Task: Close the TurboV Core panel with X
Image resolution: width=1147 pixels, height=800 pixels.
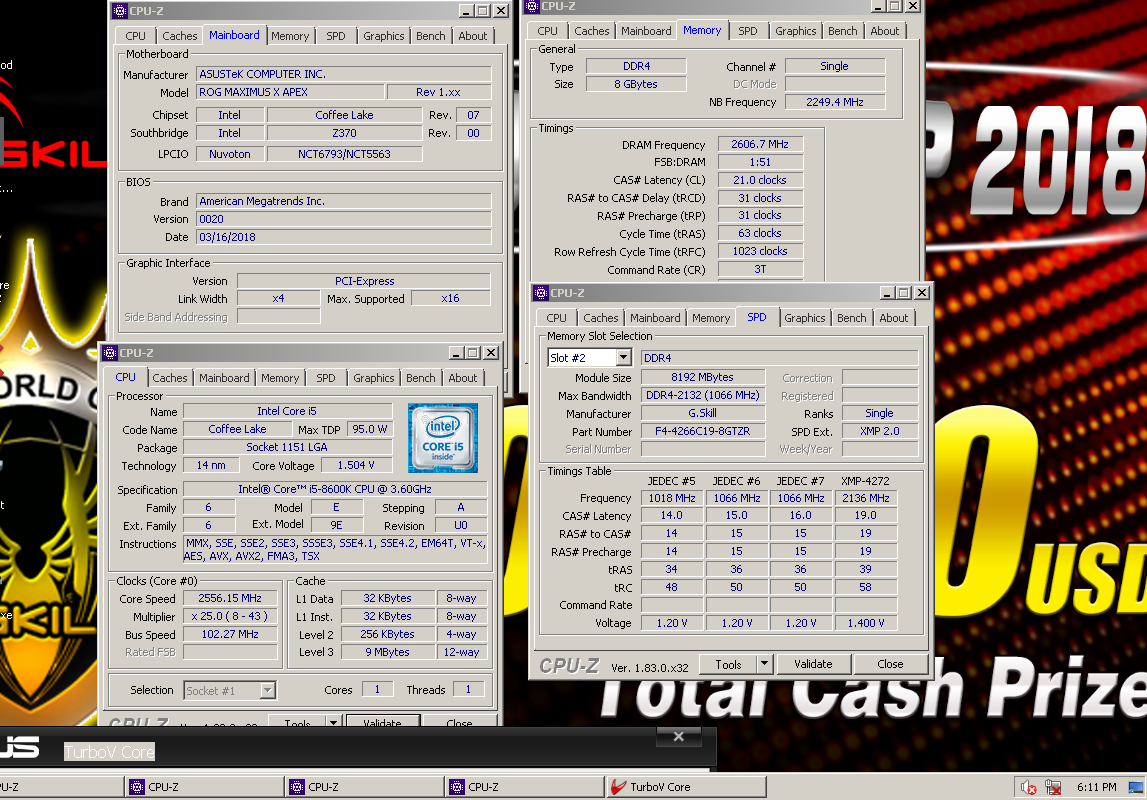Action: coord(678,736)
